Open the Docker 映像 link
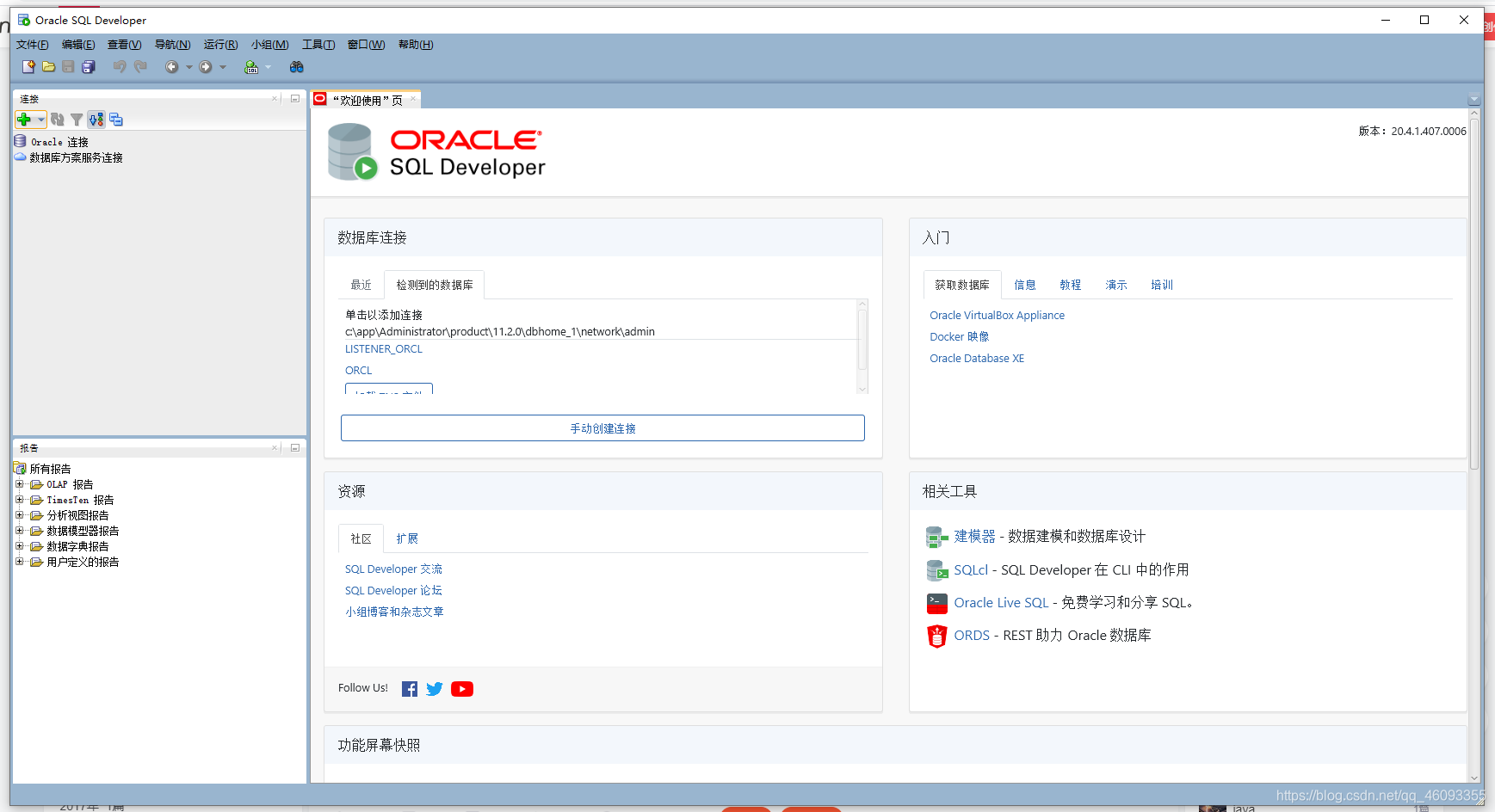The width and height of the screenshot is (1495, 812). point(960,337)
